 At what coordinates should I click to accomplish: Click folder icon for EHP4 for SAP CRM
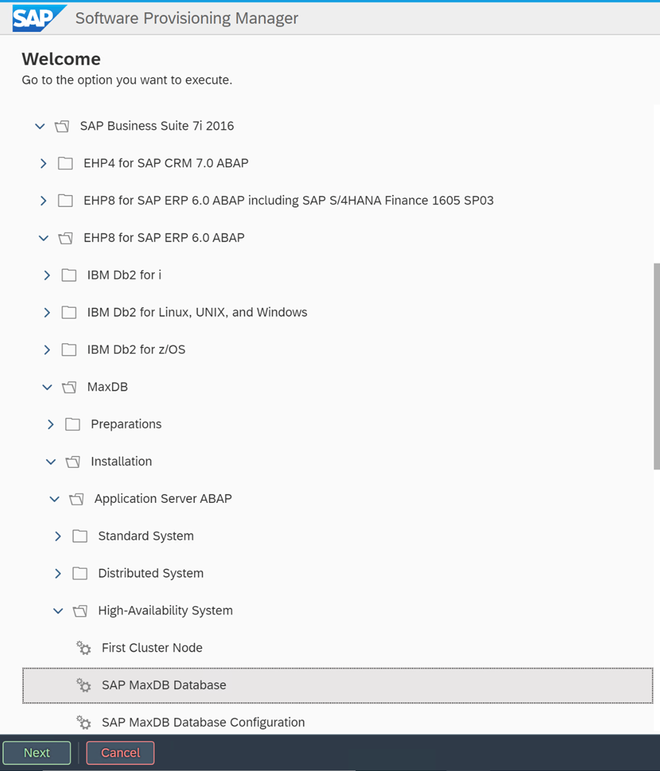pos(65,163)
